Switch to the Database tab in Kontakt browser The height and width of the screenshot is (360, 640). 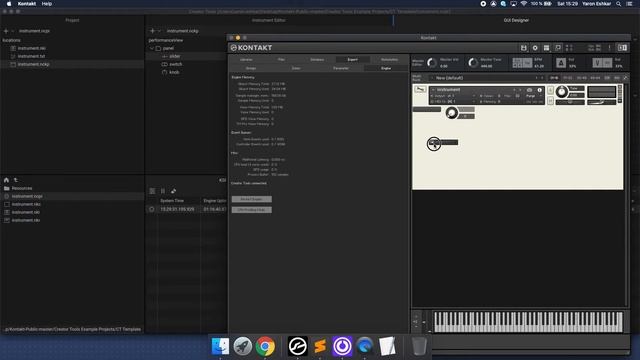click(x=317, y=60)
